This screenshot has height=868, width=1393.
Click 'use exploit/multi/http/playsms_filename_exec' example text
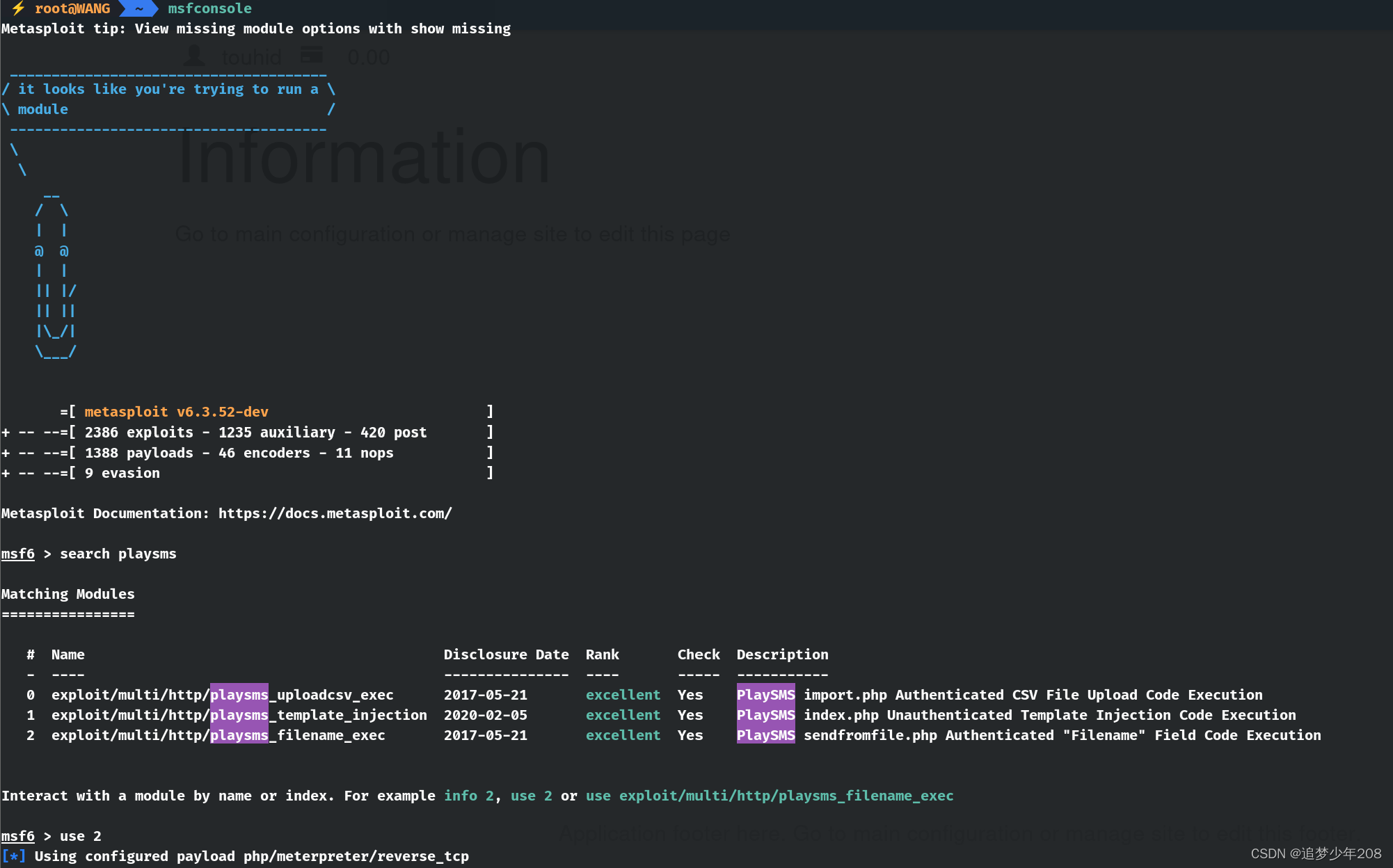pos(769,796)
